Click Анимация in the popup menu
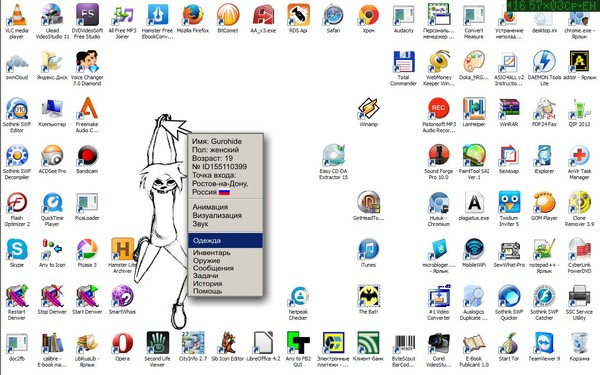 (210, 207)
